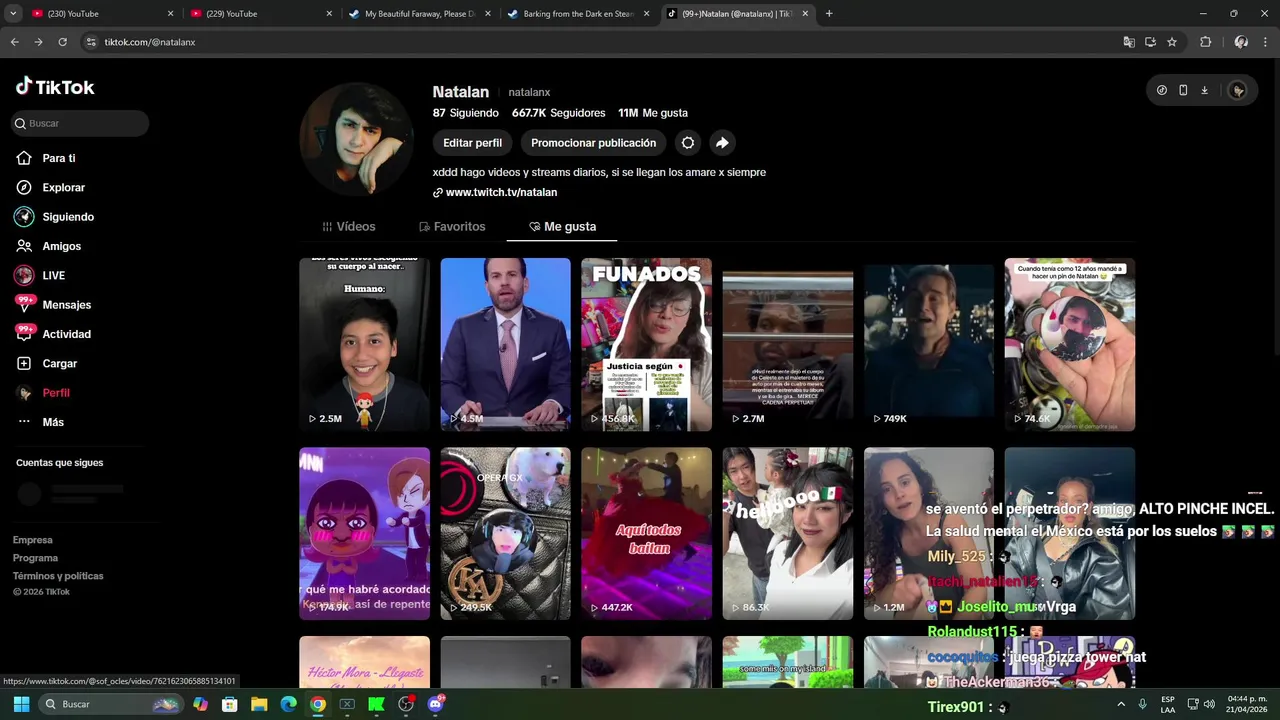Open Discord from the taskbar
This screenshot has width=1280, height=720.
click(436, 704)
